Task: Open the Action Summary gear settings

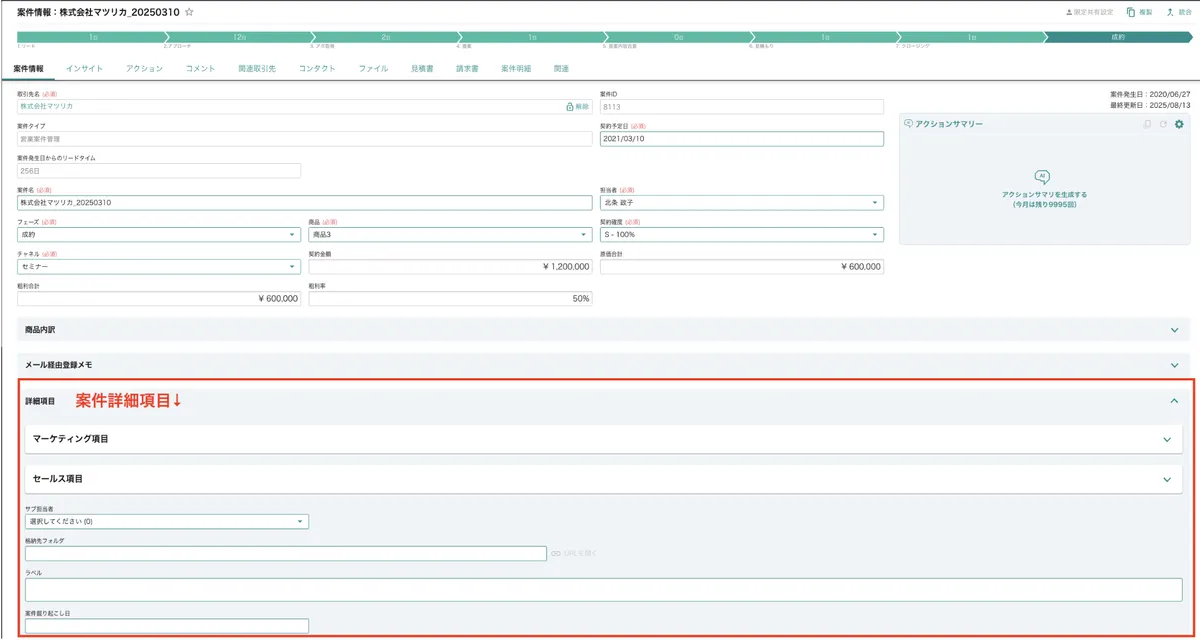Action: pos(1179,124)
